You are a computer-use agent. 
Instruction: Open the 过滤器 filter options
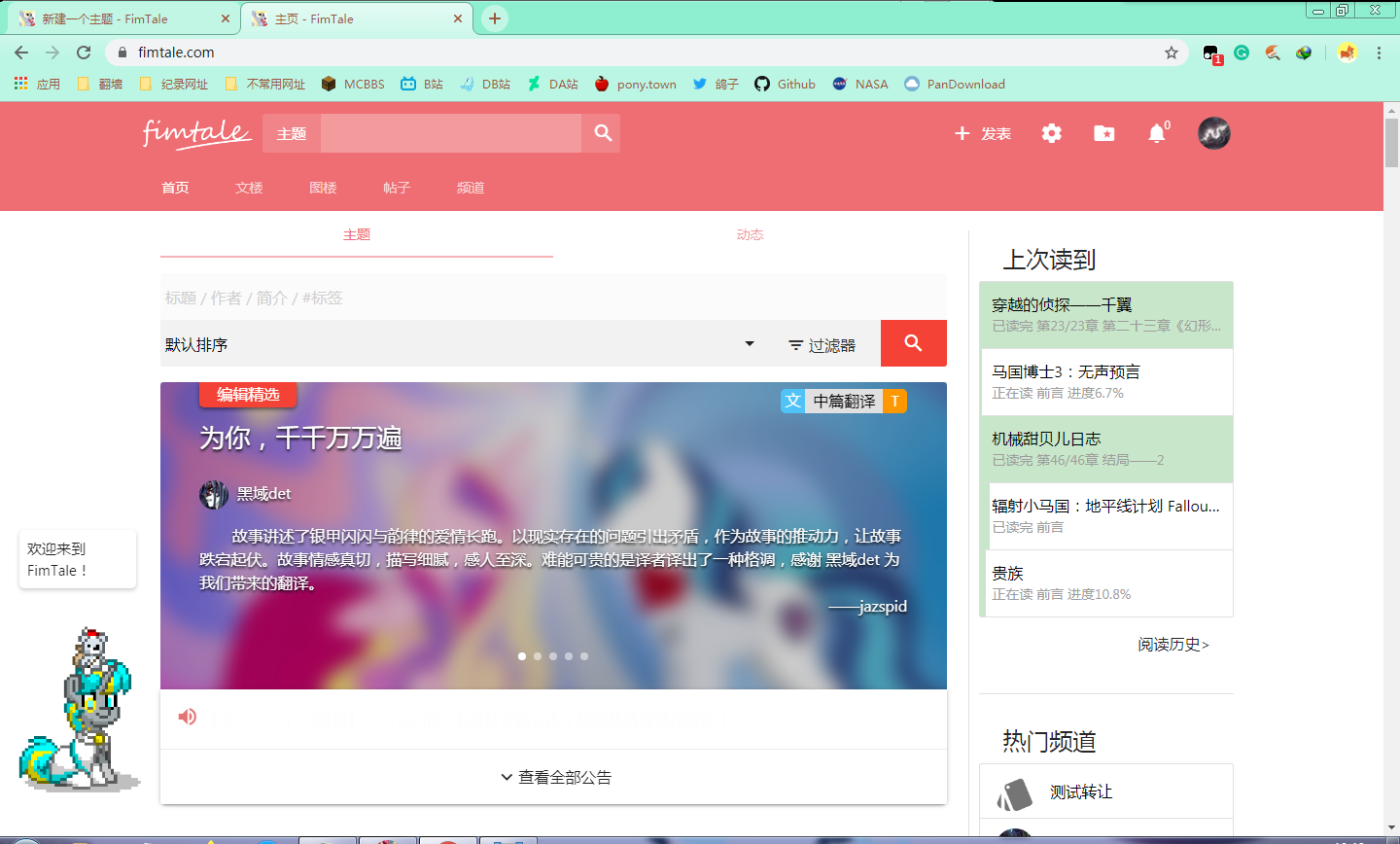[822, 345]
